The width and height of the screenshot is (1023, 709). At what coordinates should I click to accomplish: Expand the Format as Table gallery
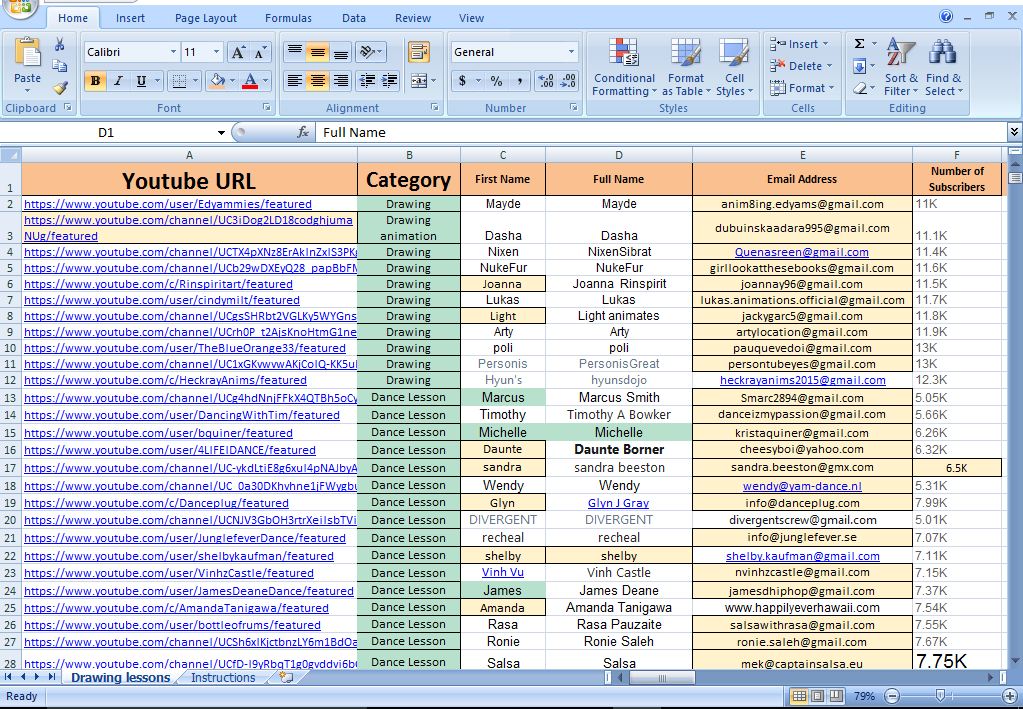pyautogui.click(x=686, y=68)
